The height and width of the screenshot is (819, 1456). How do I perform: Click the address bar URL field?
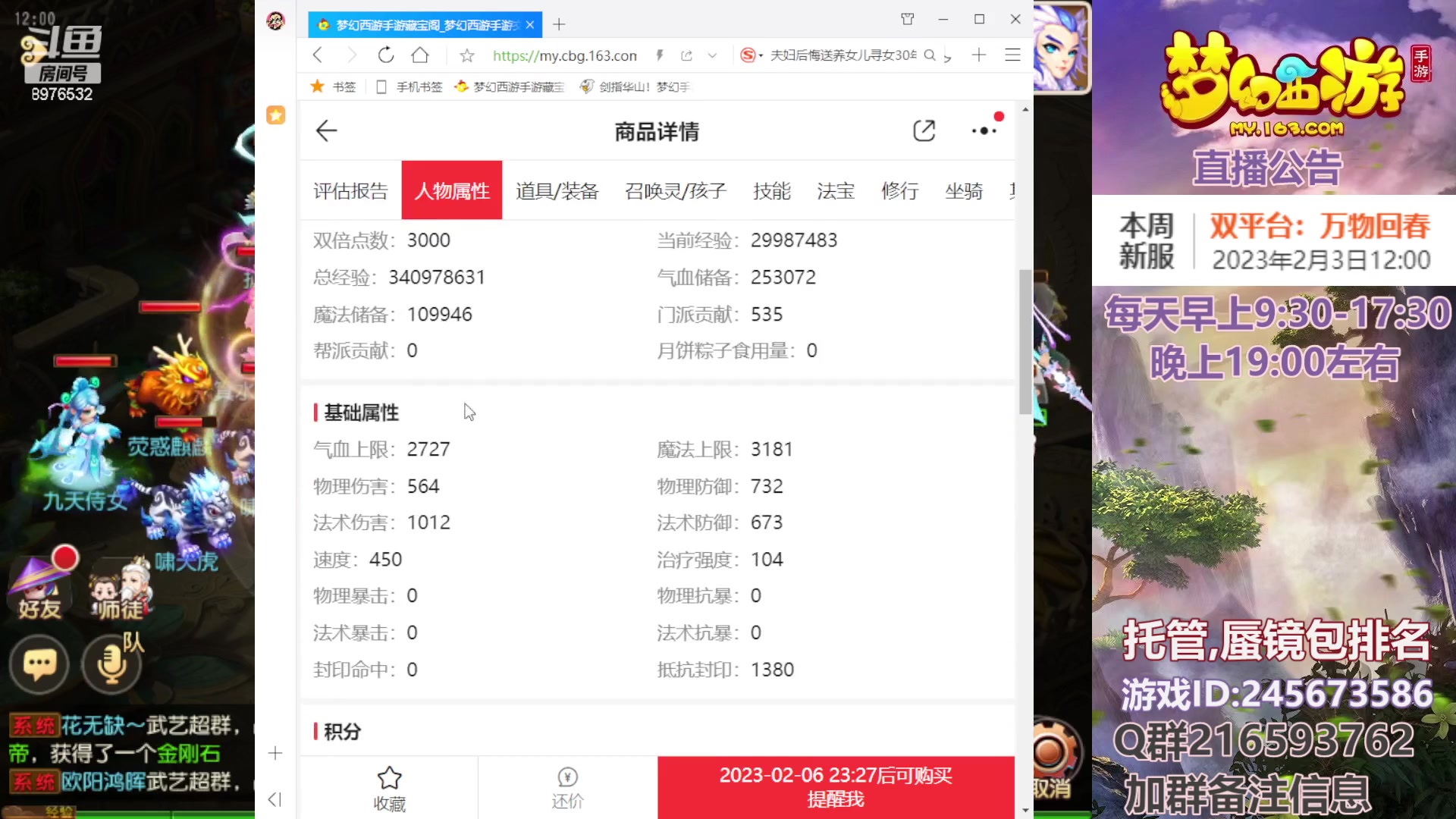point(565,55)
